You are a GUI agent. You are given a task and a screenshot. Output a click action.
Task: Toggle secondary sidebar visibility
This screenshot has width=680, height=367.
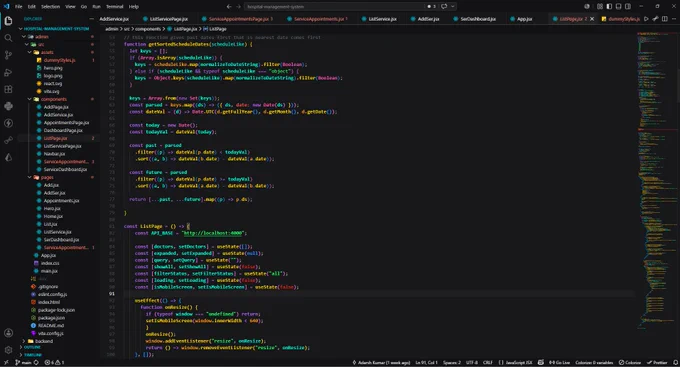[x=628, y=7]
